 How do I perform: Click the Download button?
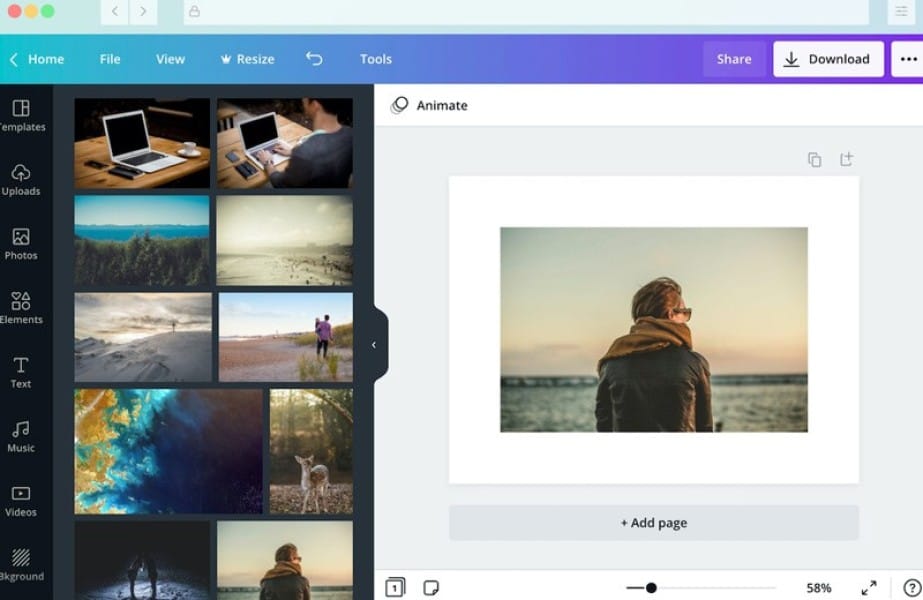click(828, 59)
